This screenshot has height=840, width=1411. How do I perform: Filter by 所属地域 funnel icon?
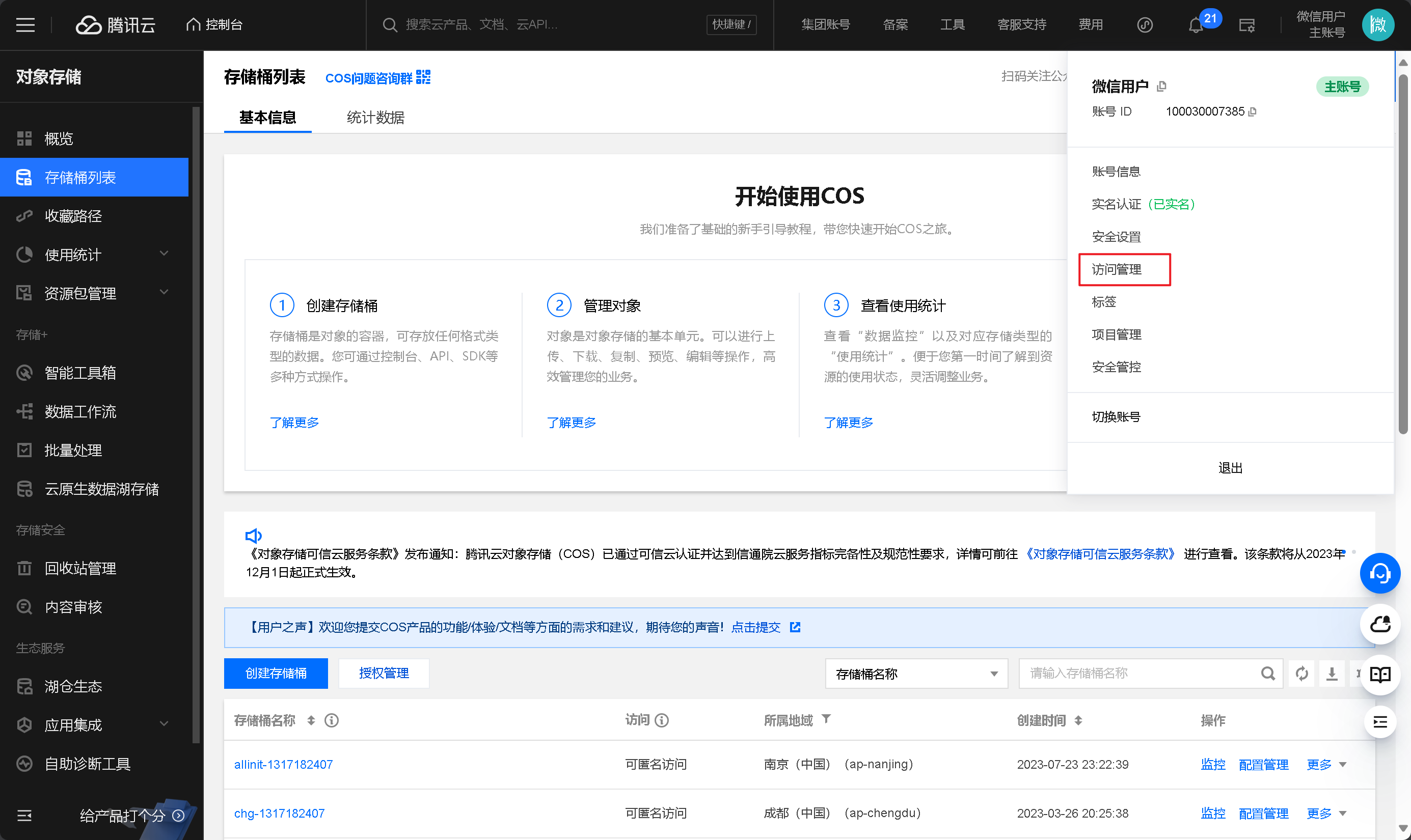tap(826, 719)
